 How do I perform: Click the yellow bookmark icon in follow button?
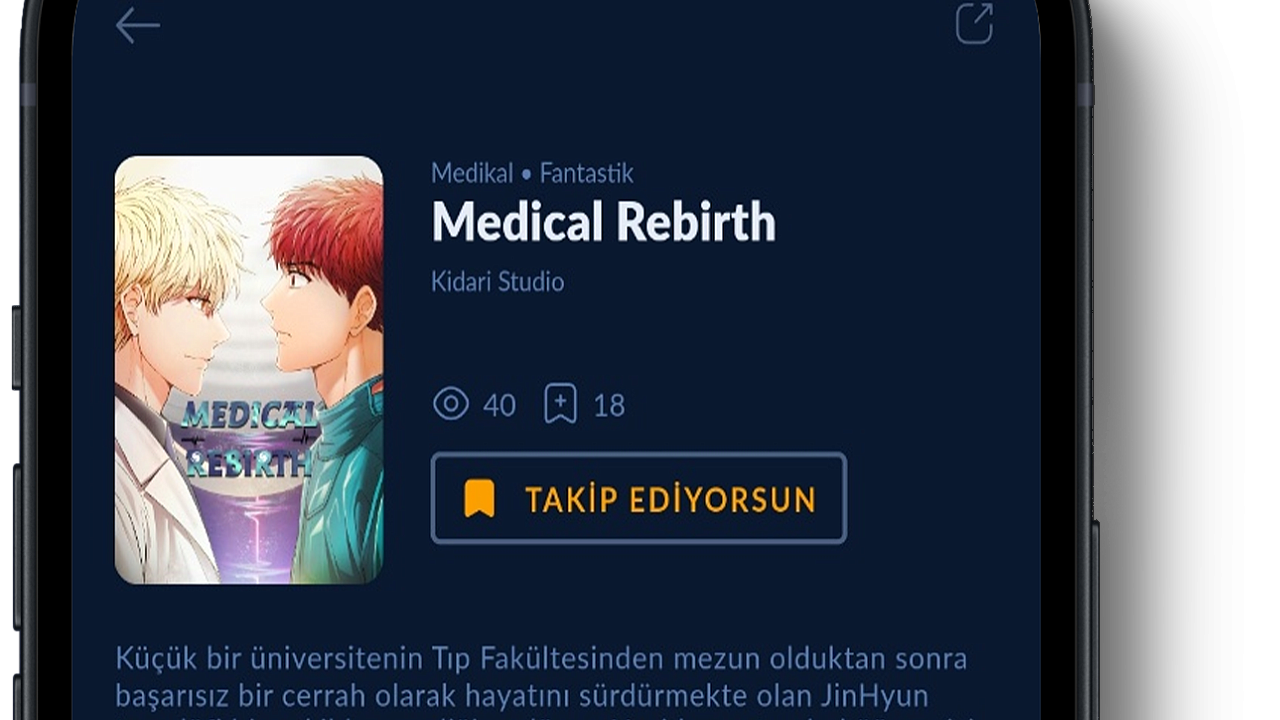click(479, 498)
